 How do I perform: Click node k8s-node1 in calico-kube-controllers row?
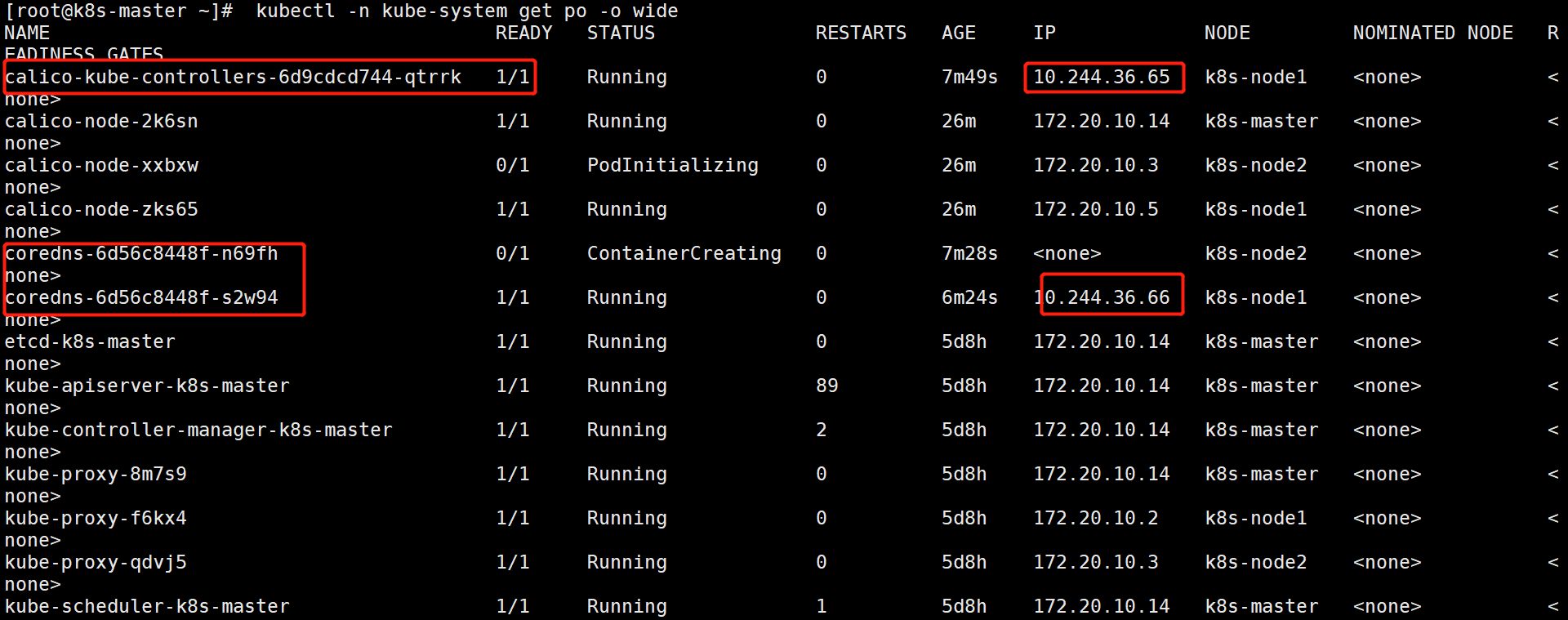(1255, 77)
